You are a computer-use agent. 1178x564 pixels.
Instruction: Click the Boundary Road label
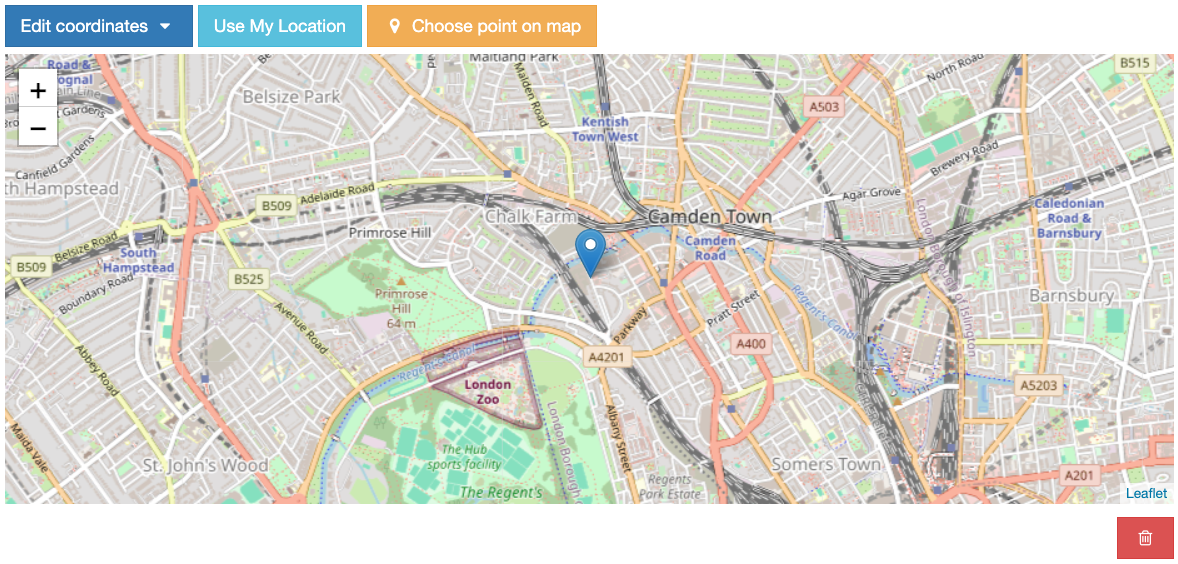click(98, 296)
